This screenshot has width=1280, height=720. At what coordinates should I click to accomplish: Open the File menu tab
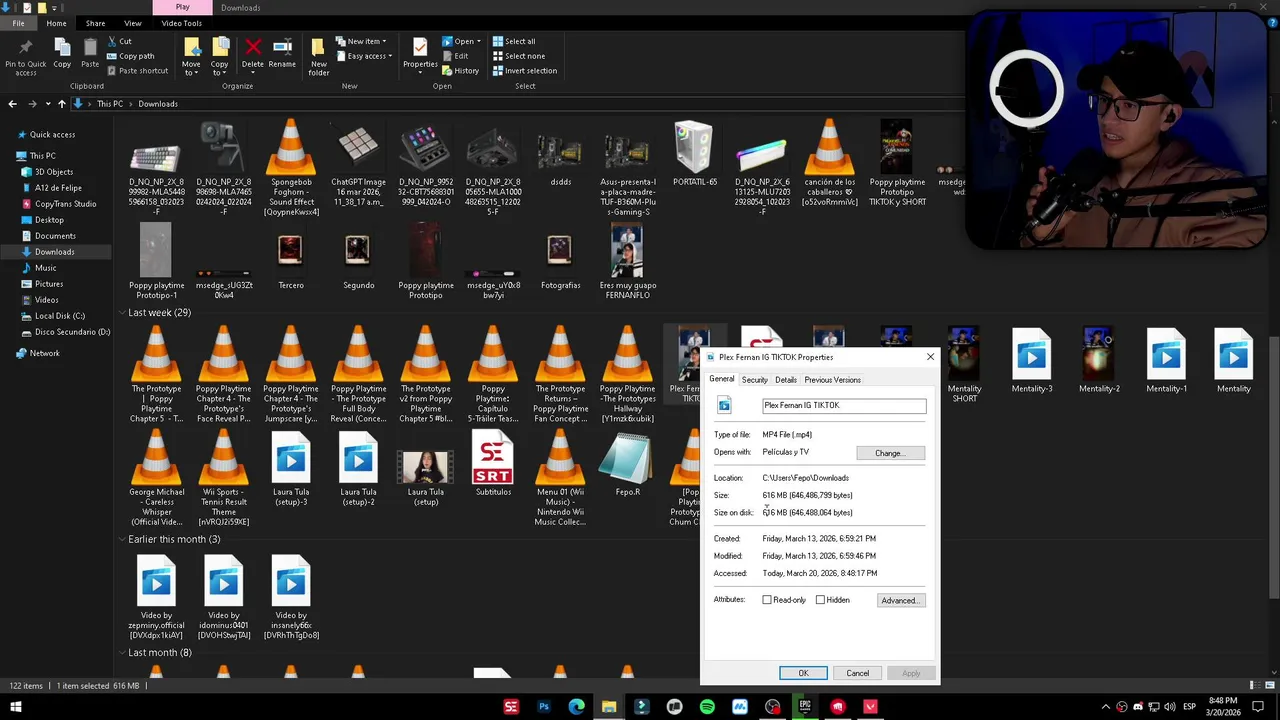18,23
